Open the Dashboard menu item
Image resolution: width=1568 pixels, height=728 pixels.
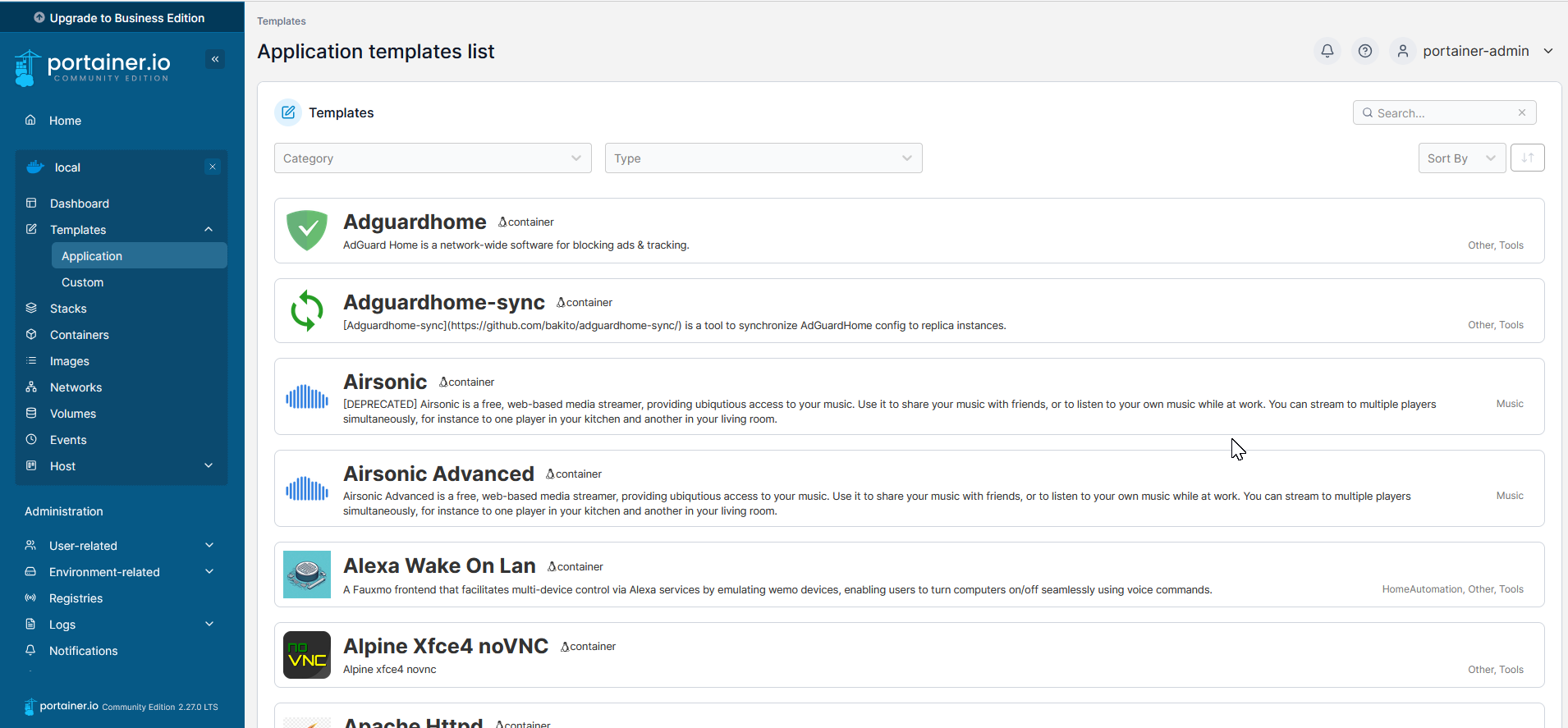click(x=80, y=204)
